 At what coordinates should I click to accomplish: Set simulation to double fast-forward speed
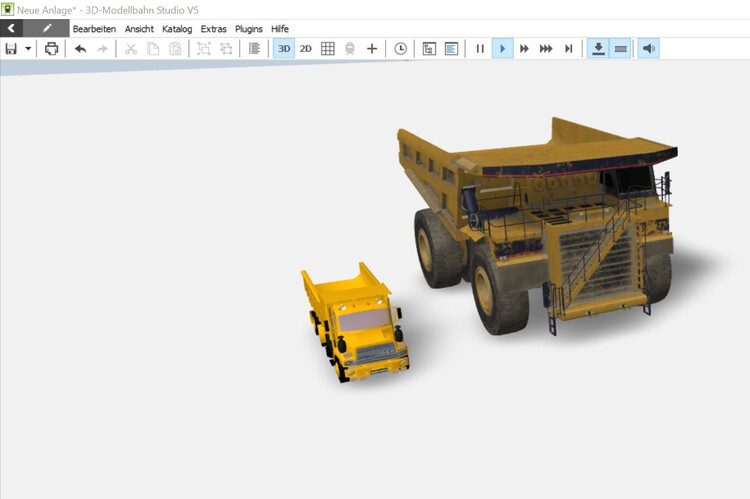pyautogui.click(x=524, y=48)
